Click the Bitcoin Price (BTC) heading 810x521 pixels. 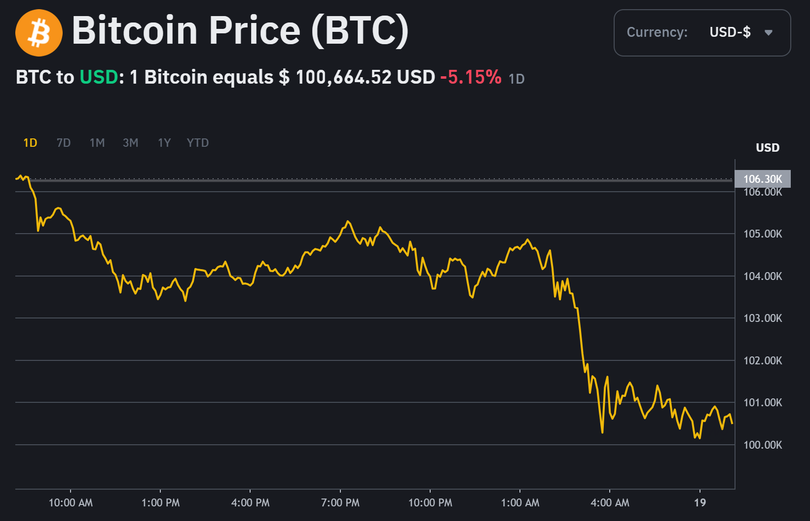pyautogui.click(x=240, y=33)
